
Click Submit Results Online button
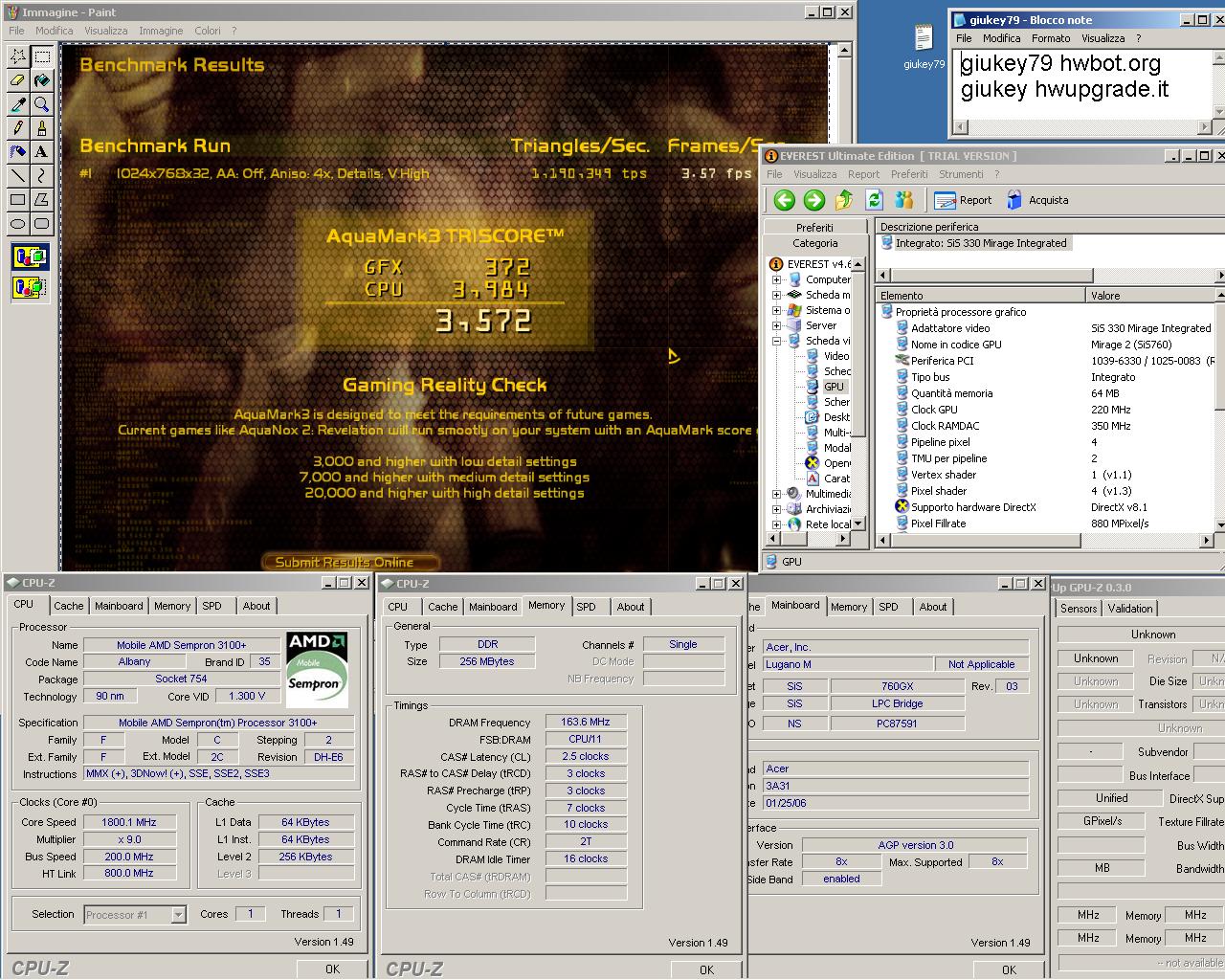[350, 562]
